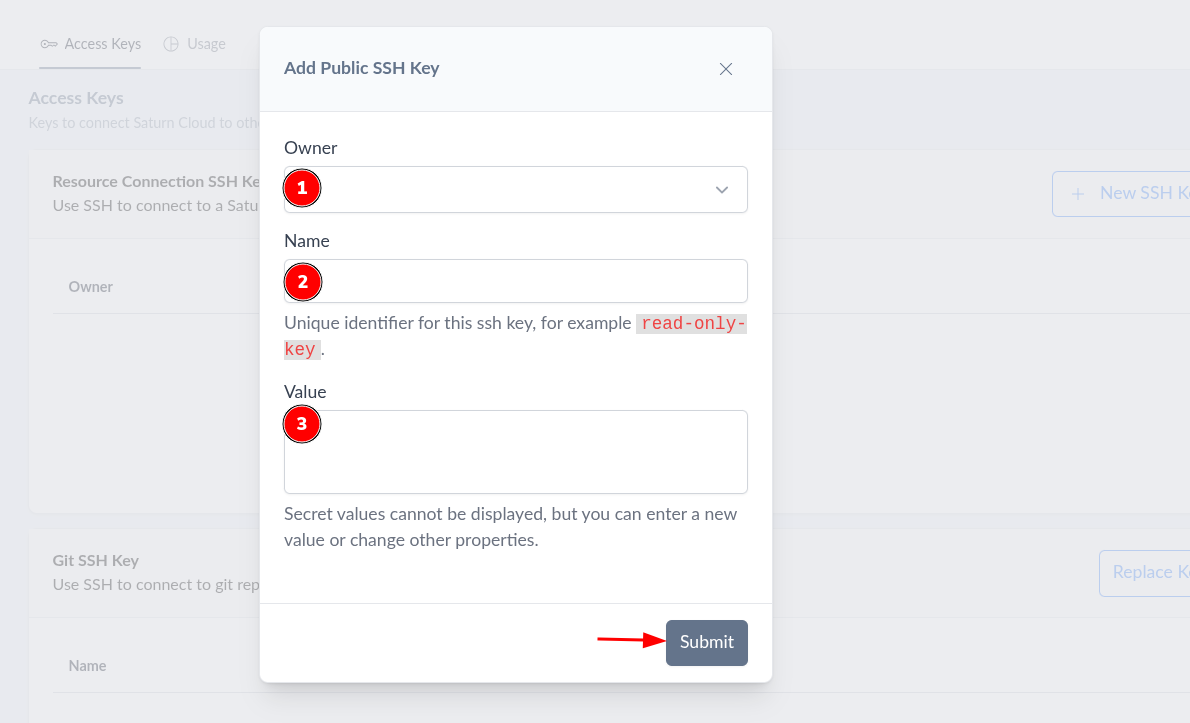1190x723 pixels.
Task: Click inside the Value textarea
Action: point(515,452)
